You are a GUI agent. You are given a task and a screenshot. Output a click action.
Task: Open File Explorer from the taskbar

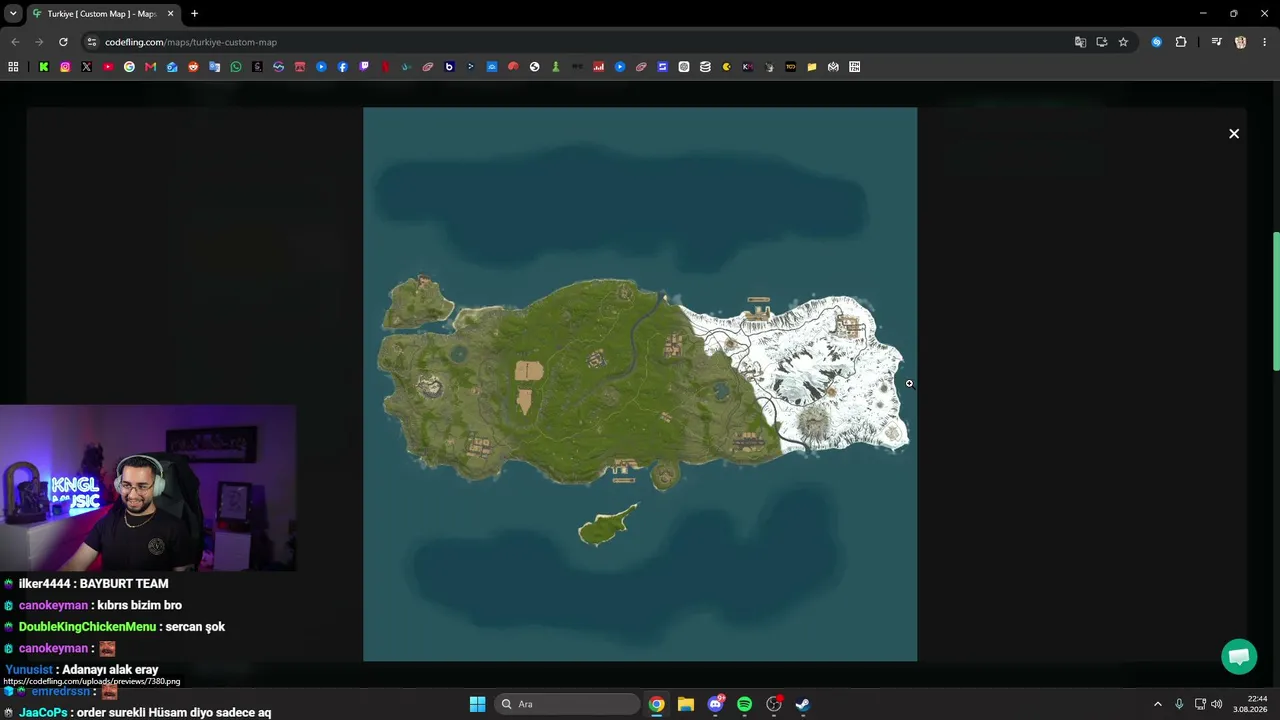pos(686,704)
